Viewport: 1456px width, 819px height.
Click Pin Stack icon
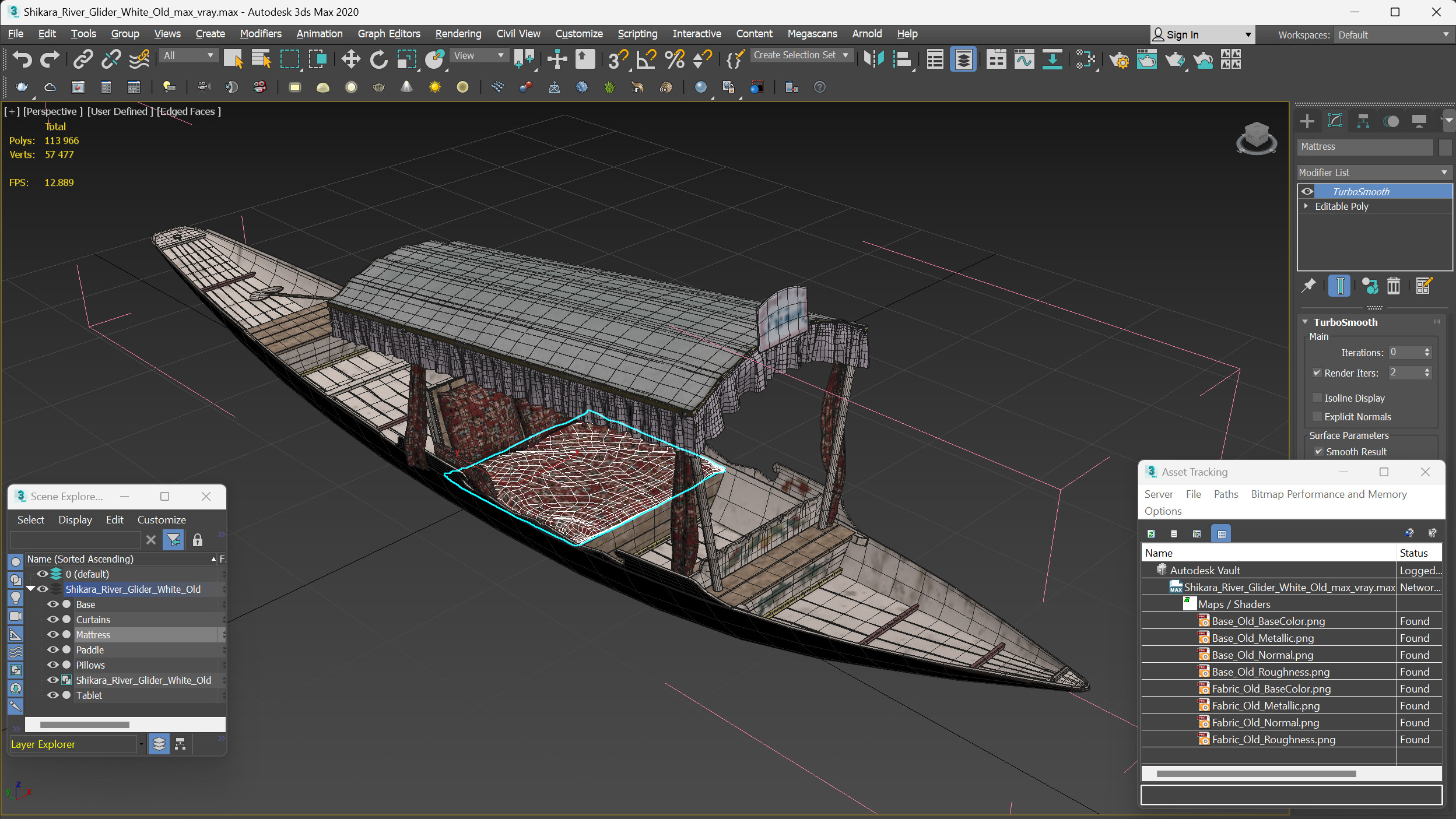tap(1309, 286)
